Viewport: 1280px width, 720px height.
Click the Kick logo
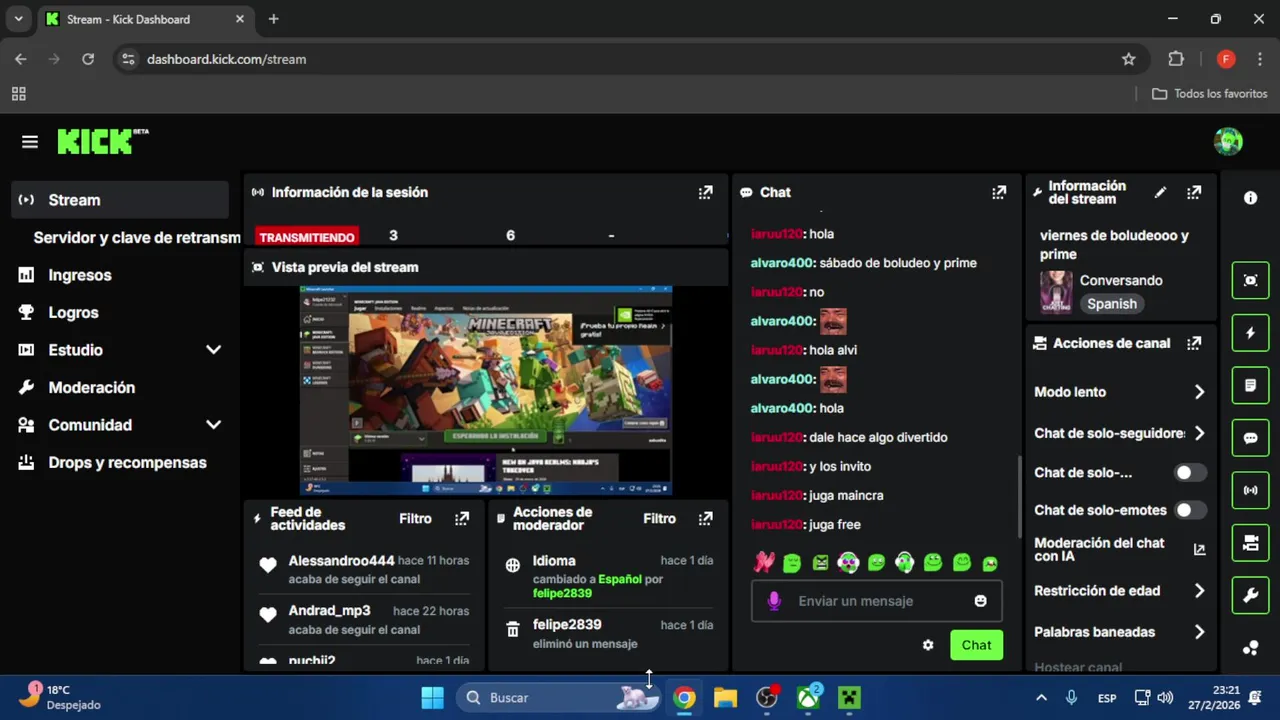[x=102, y=142]
